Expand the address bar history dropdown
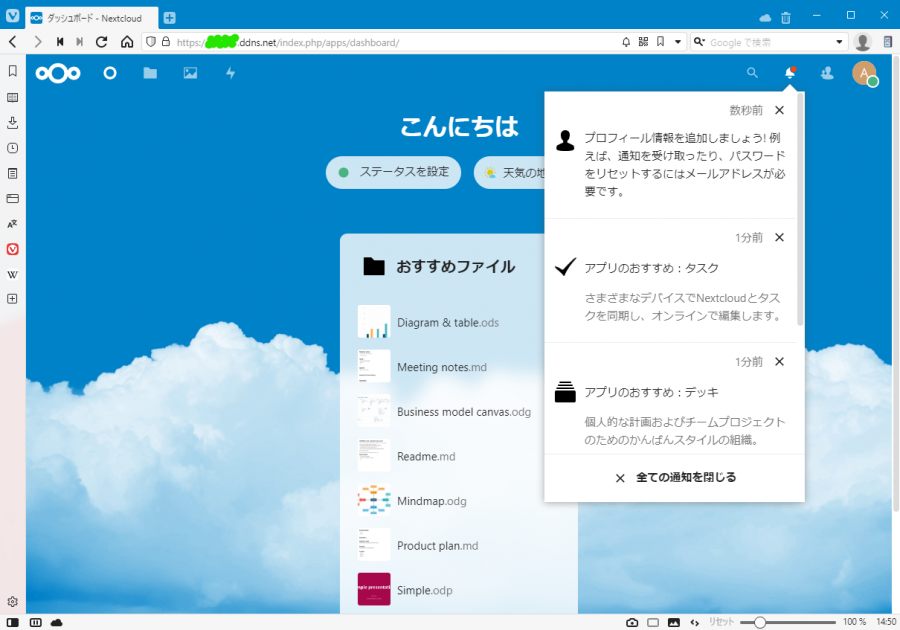The image size is (900, 630). (678, 42)
